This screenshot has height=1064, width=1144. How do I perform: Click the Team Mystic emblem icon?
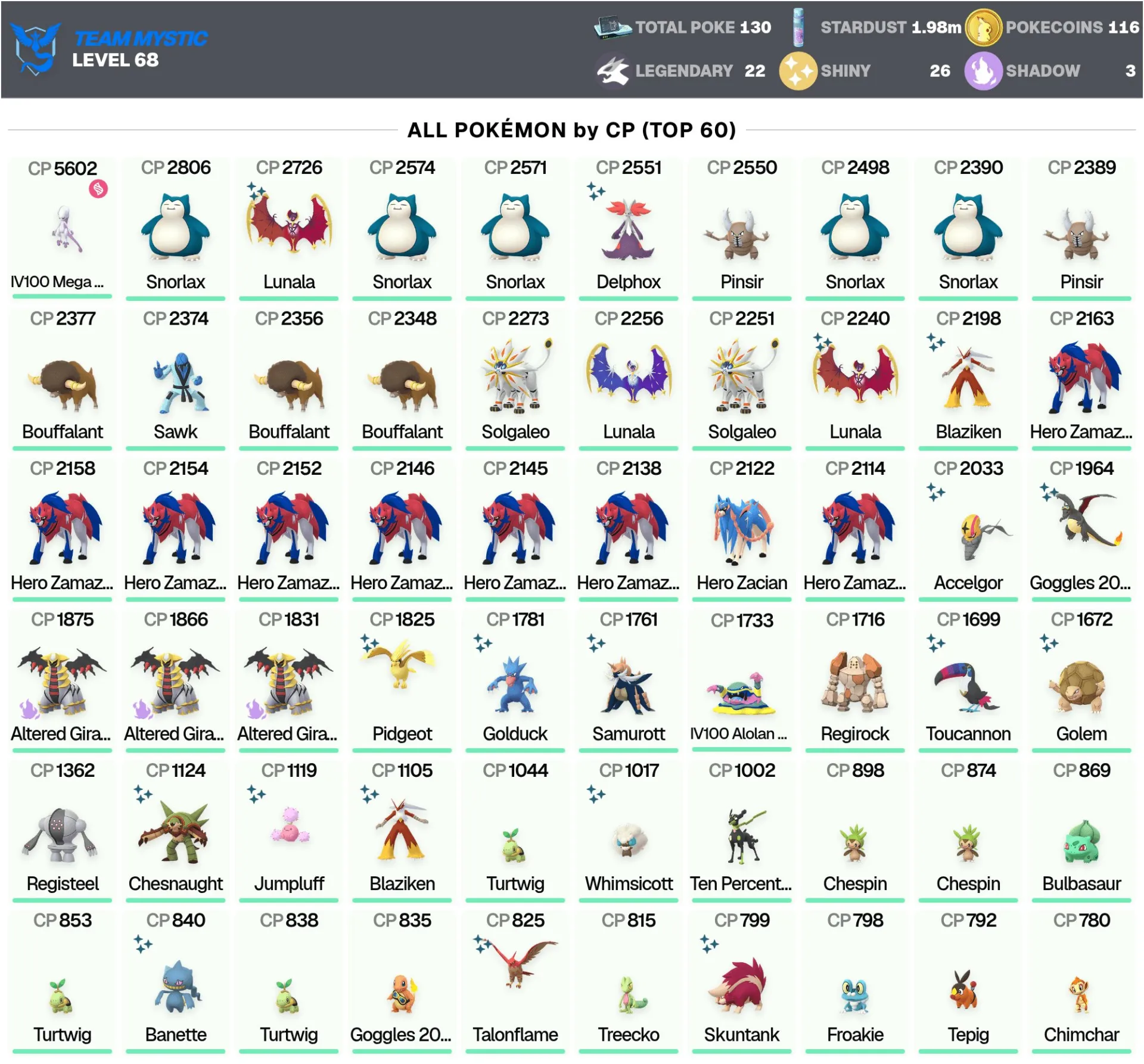[x=36, y=49]
